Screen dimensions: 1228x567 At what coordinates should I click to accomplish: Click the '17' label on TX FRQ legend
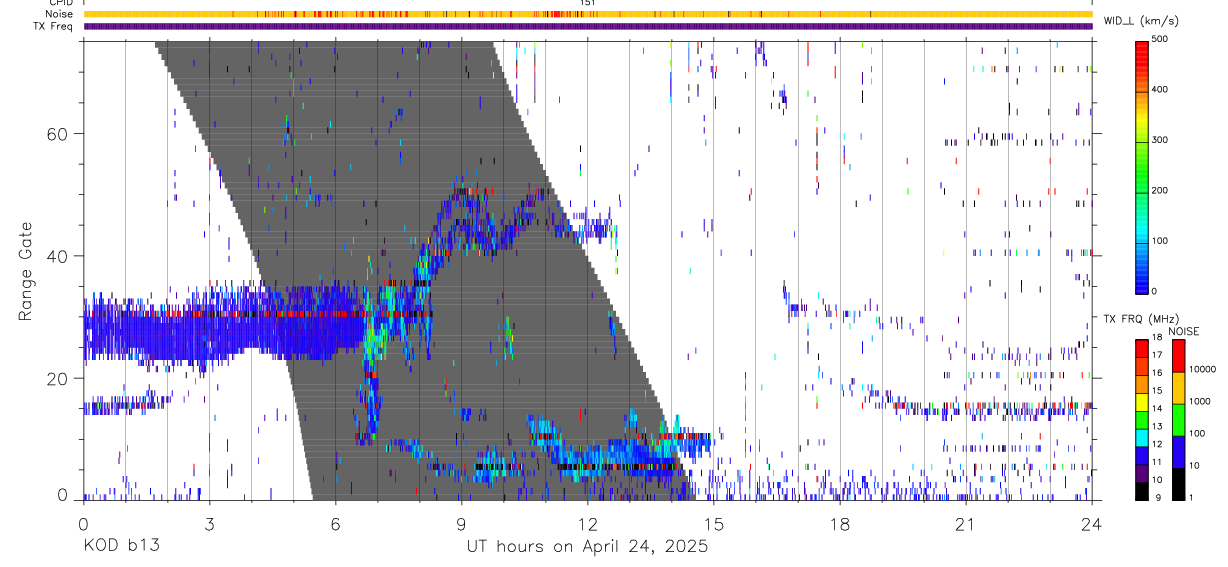tap(1158, 355)
